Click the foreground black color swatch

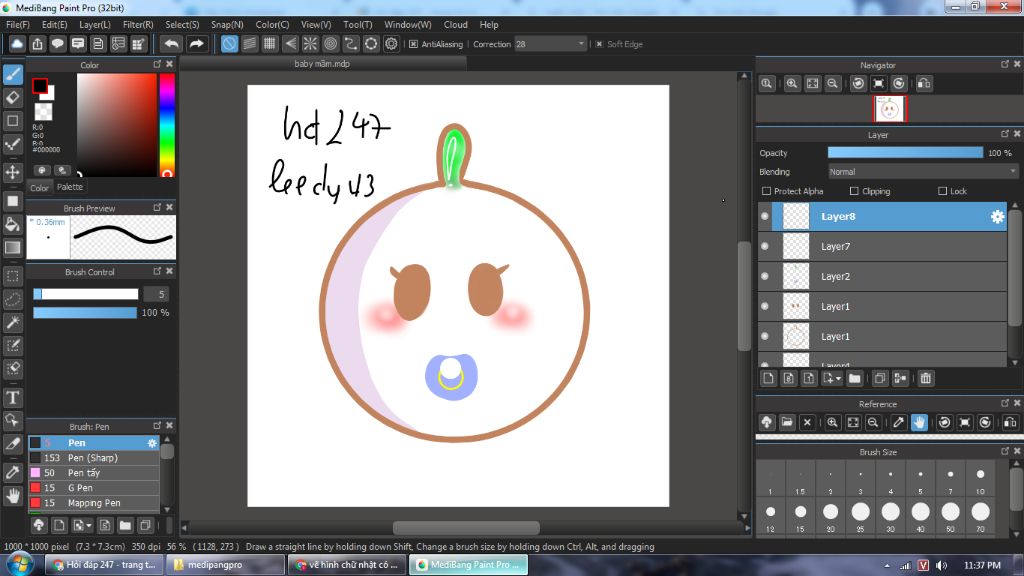[x=40, y=86]
